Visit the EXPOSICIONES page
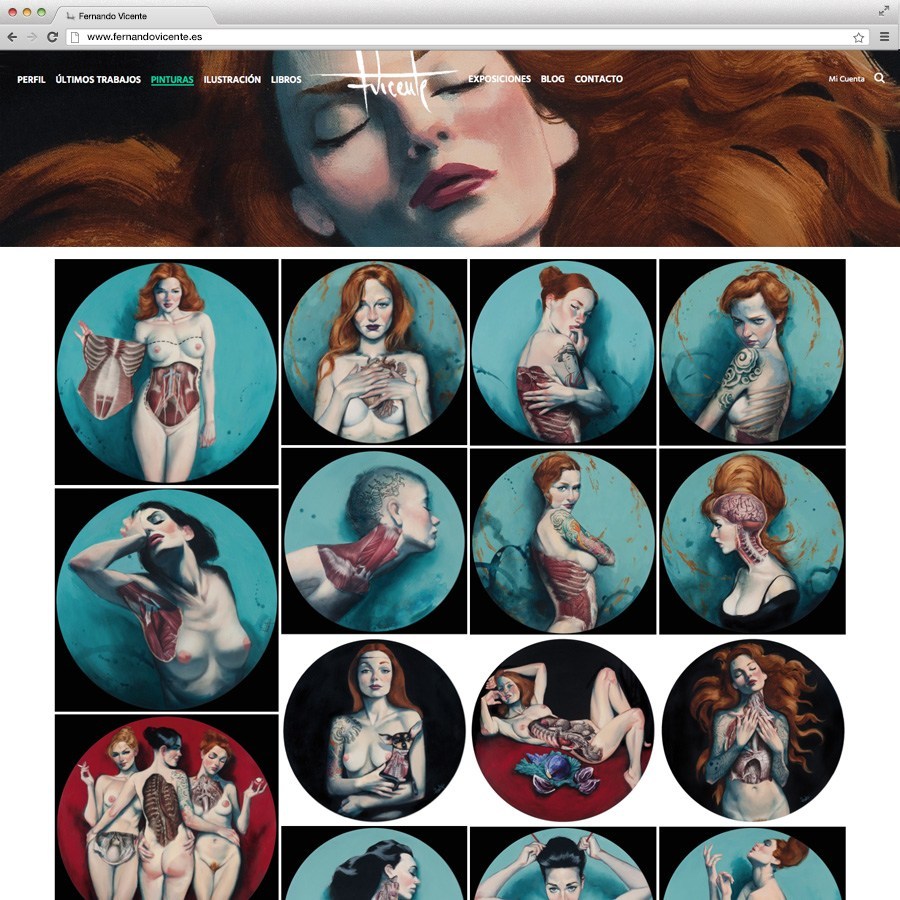This screenshot has width=900, height=900. (499, 79)
